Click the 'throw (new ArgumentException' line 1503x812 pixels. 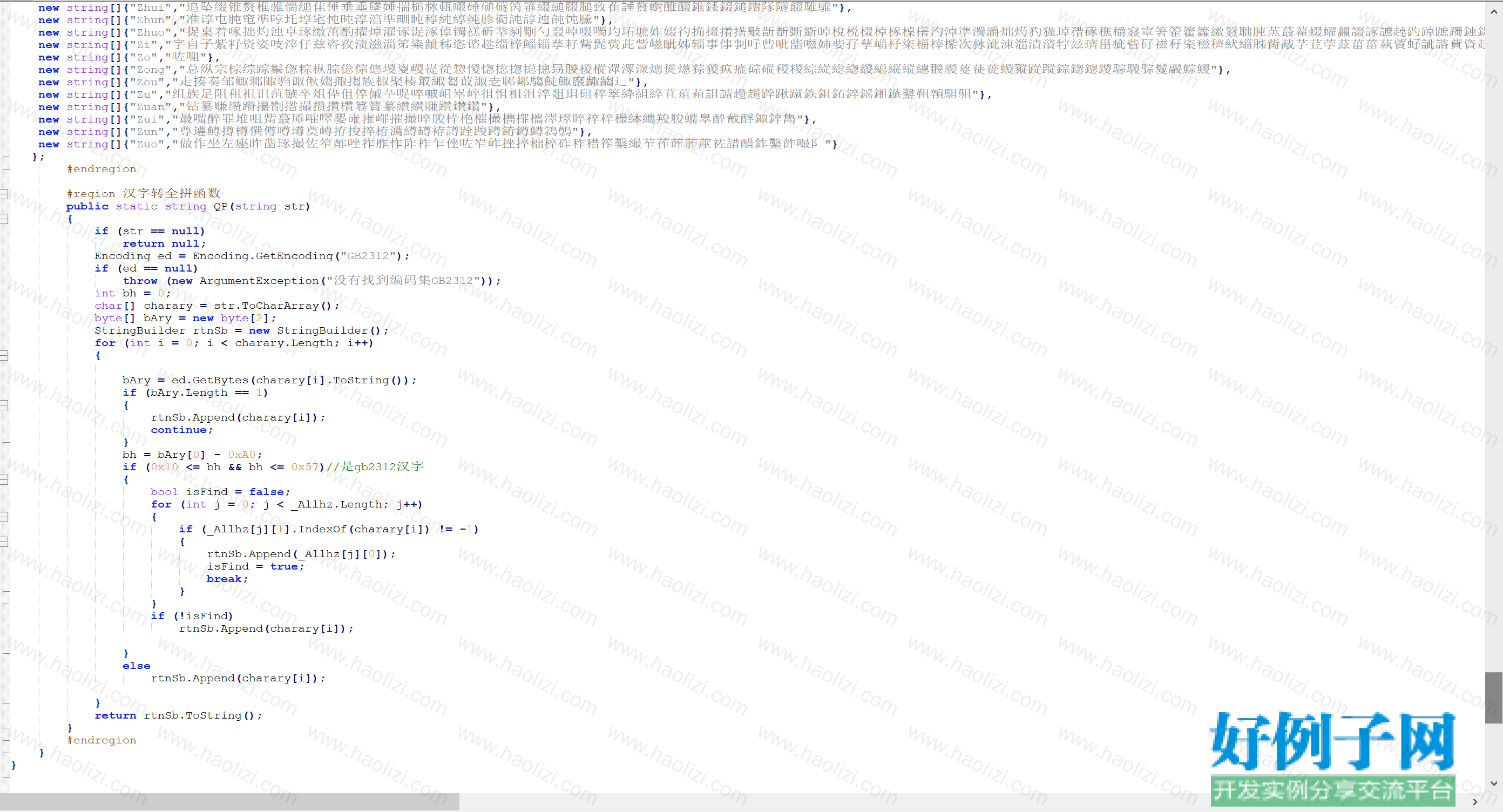click(312, 281)
